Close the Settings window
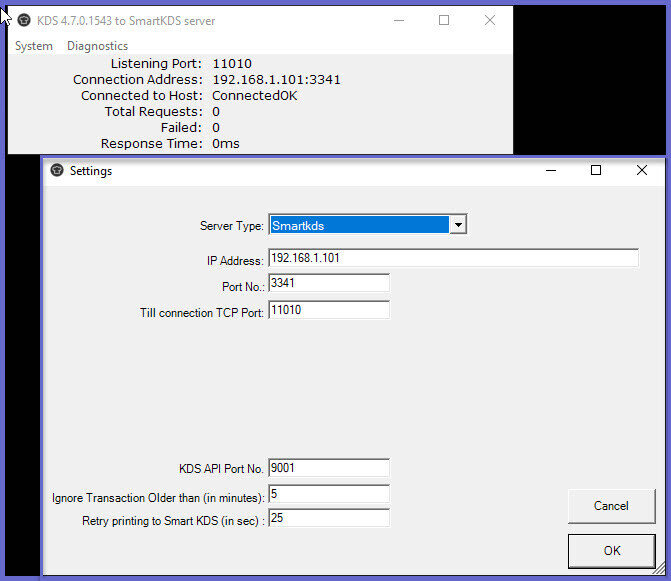Viewport: 671px width, 581px height. [x=641, y=171]
